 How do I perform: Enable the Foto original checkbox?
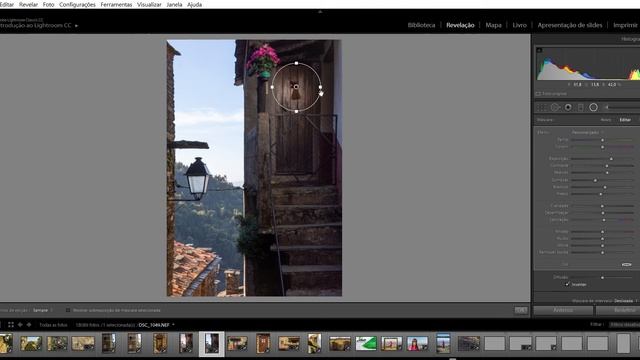coord(538,94)
